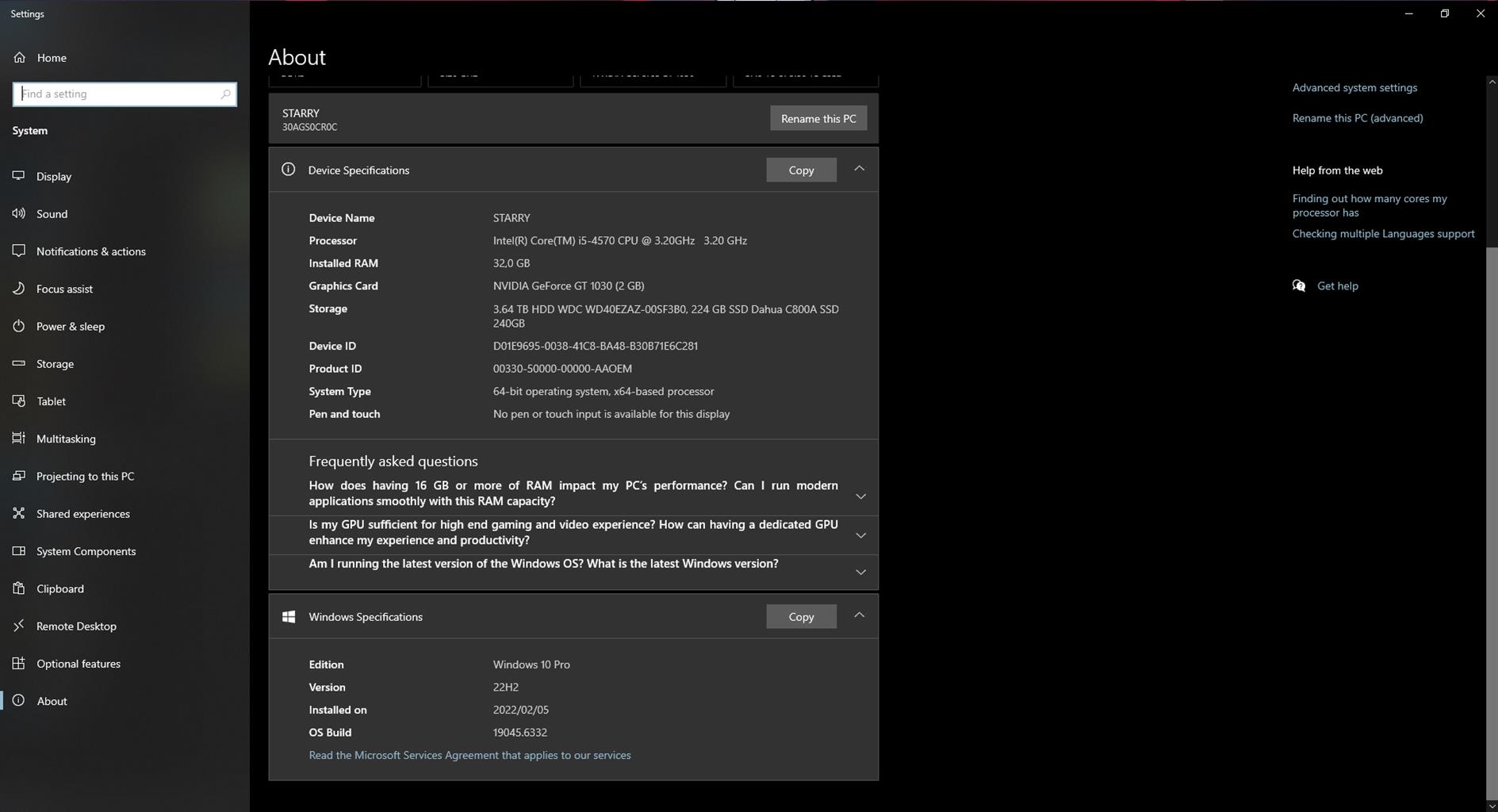Open Sound settings via speaker icon
The height and width of the screenshot is (812, 1498).
(19, 213)
